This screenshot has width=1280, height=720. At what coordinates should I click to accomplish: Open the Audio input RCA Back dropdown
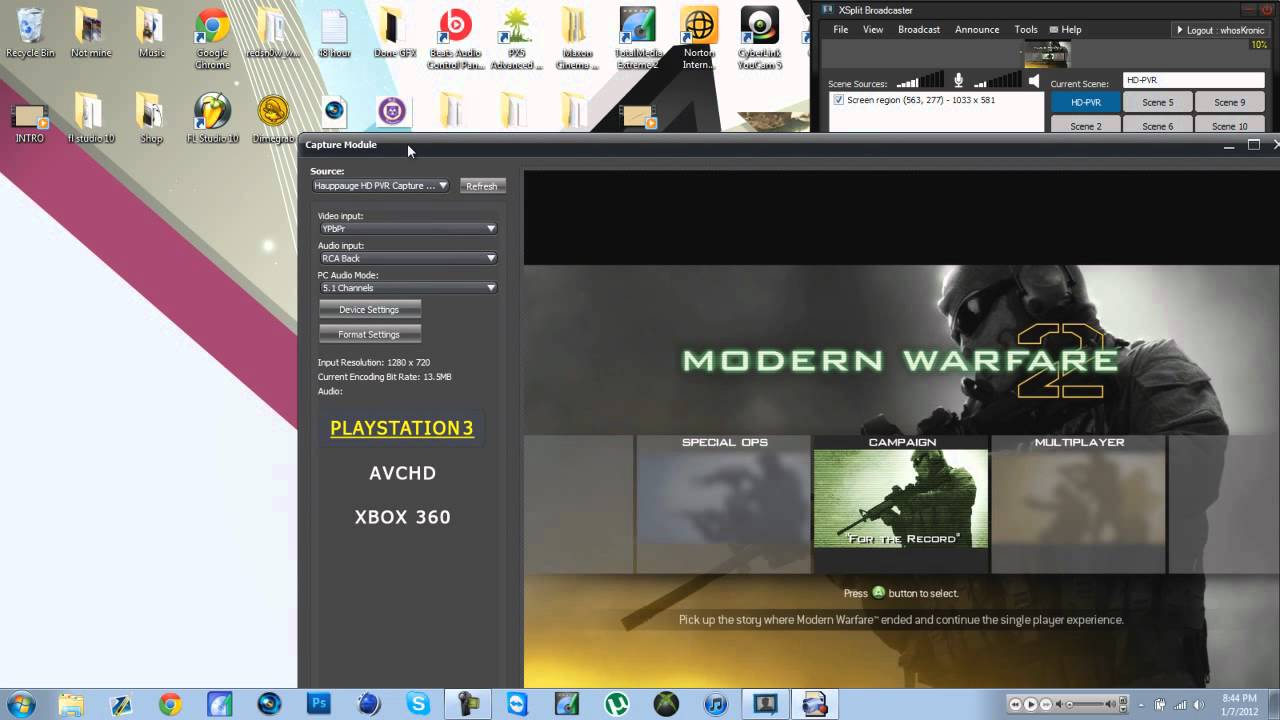[408, 258]
